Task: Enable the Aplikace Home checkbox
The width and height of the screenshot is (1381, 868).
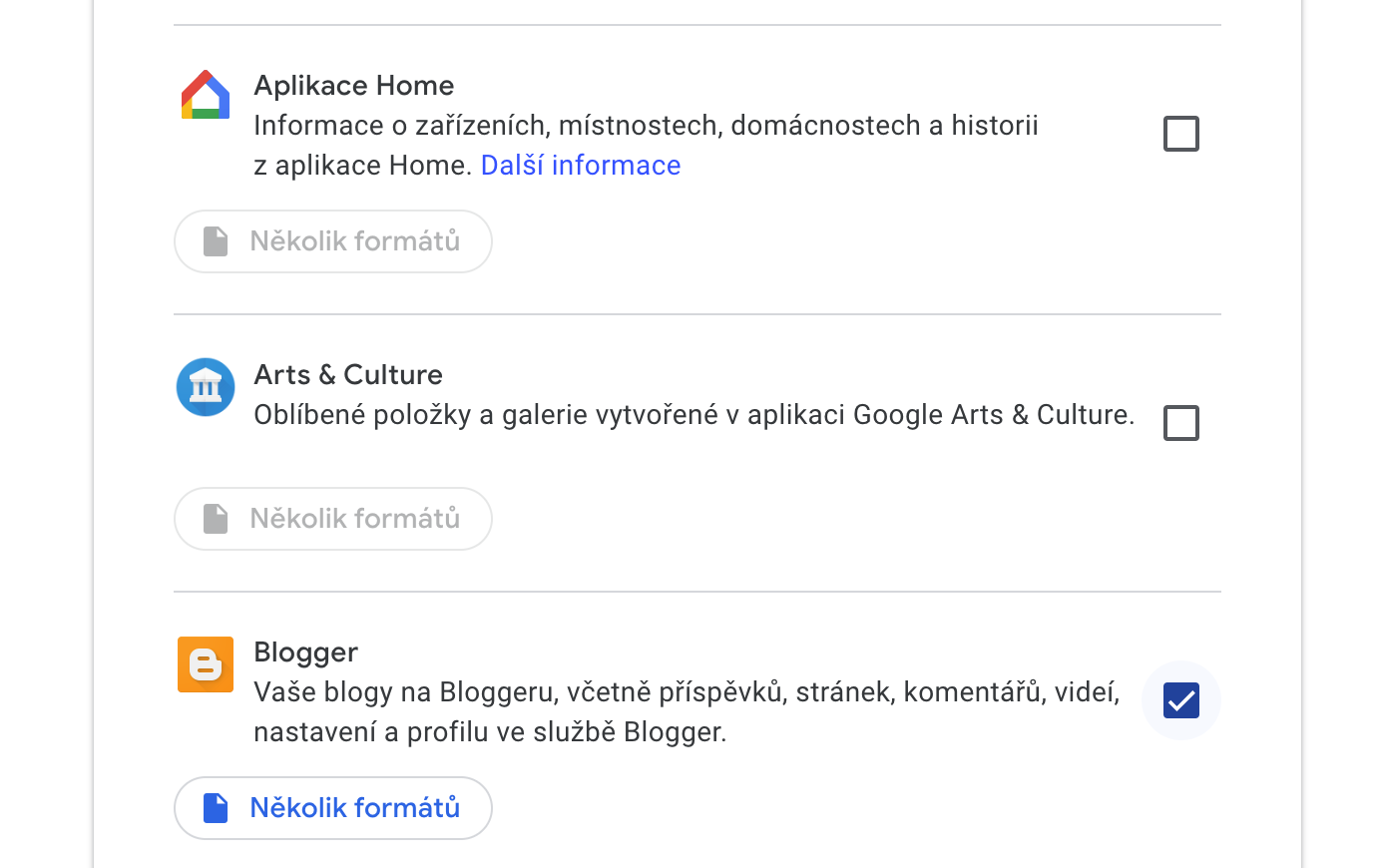Action: 1180,134
